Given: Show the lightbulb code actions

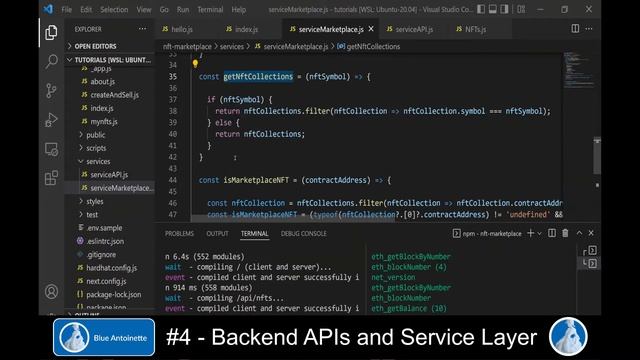Looking at the screenshot, I should 195,64.
